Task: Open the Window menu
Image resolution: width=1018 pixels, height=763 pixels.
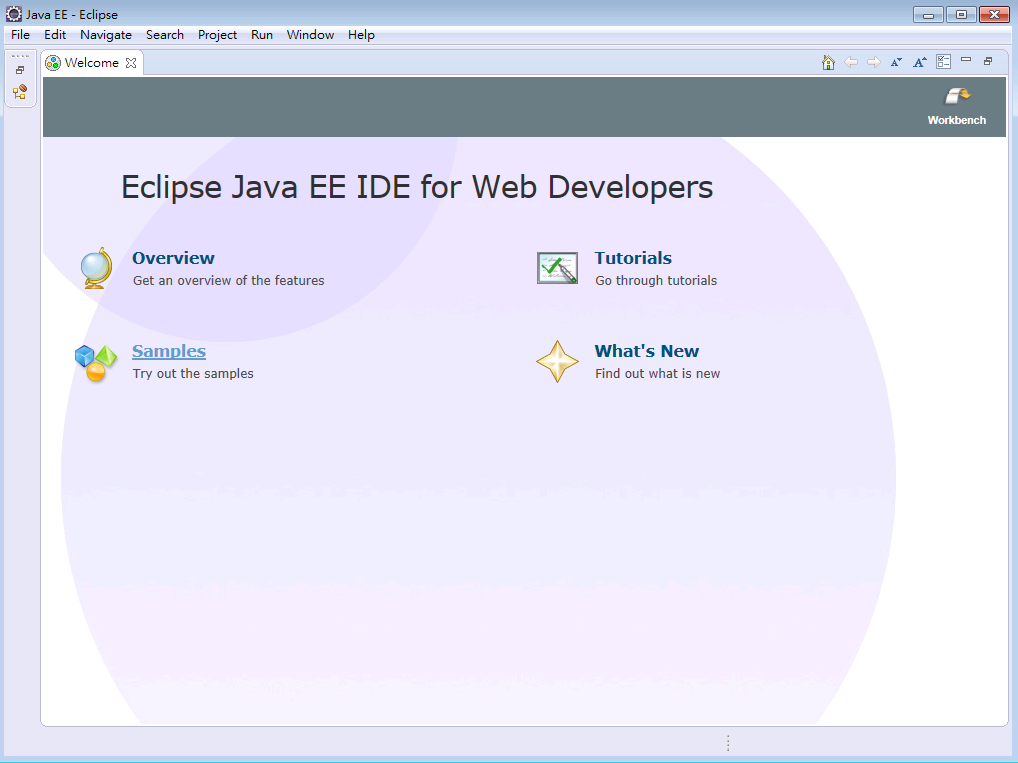Action: tap(310, 35)
